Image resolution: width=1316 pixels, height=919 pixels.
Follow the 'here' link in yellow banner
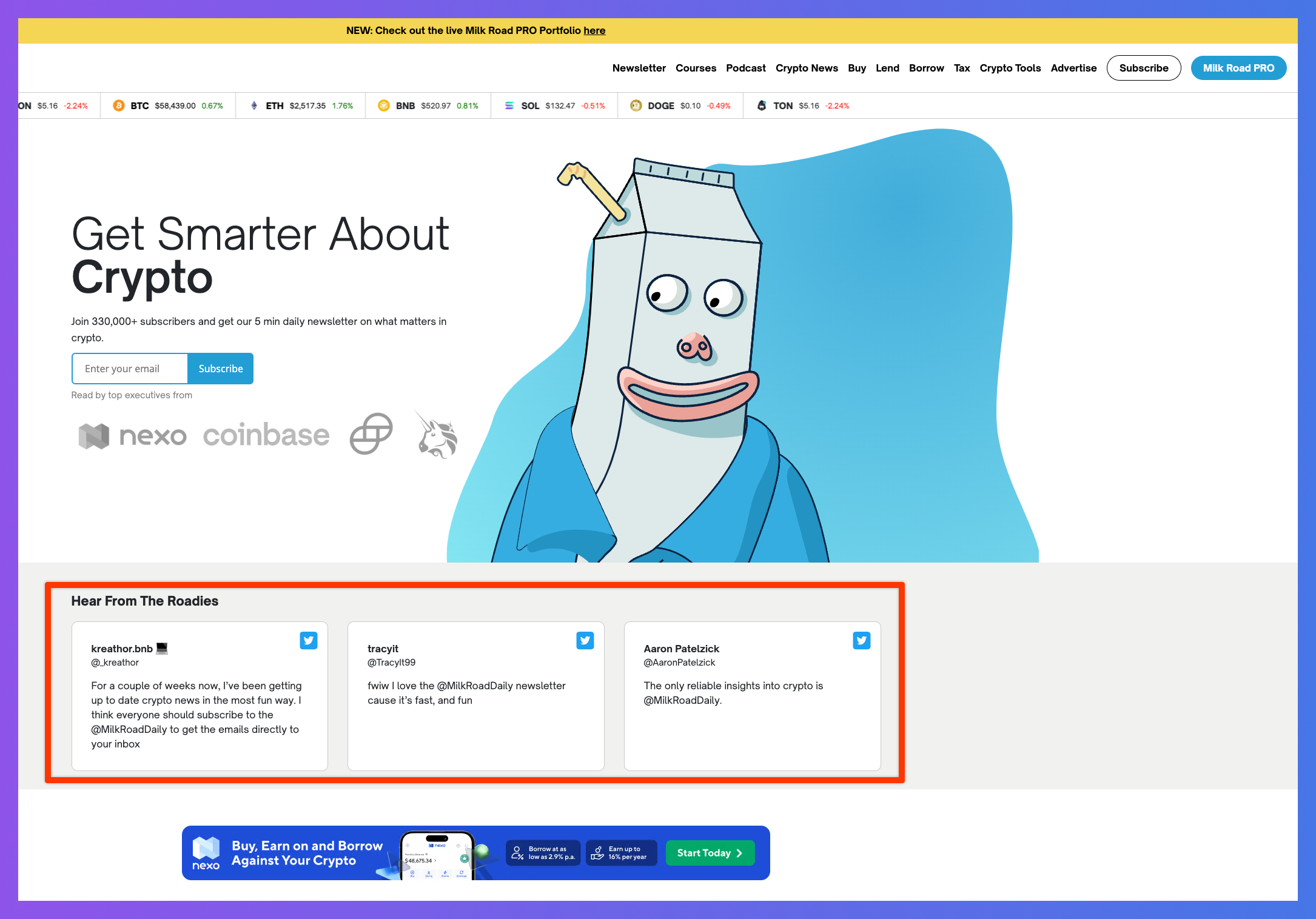594,30
